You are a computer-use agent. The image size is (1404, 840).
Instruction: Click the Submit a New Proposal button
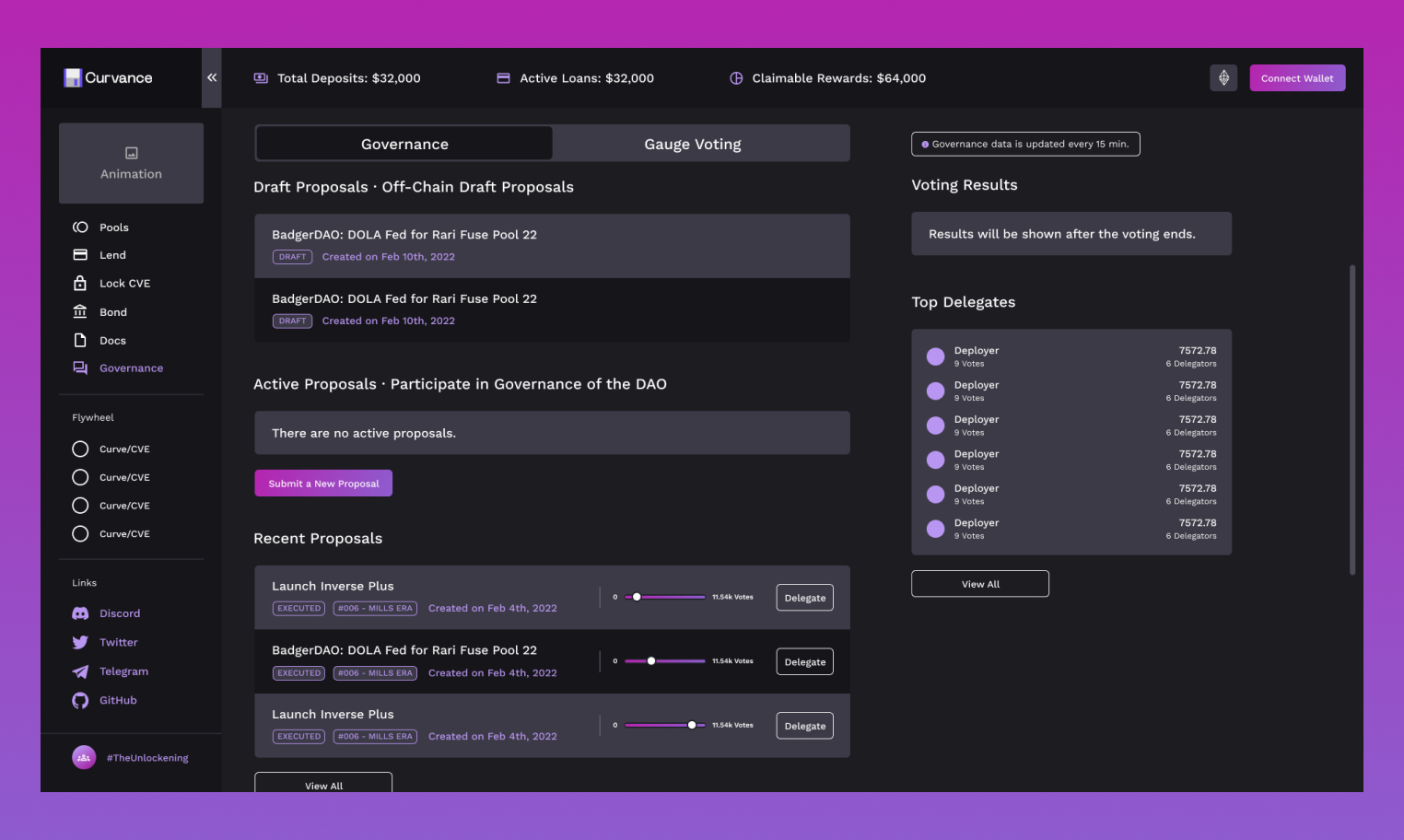pyautogui.click(x=323, y=484)
